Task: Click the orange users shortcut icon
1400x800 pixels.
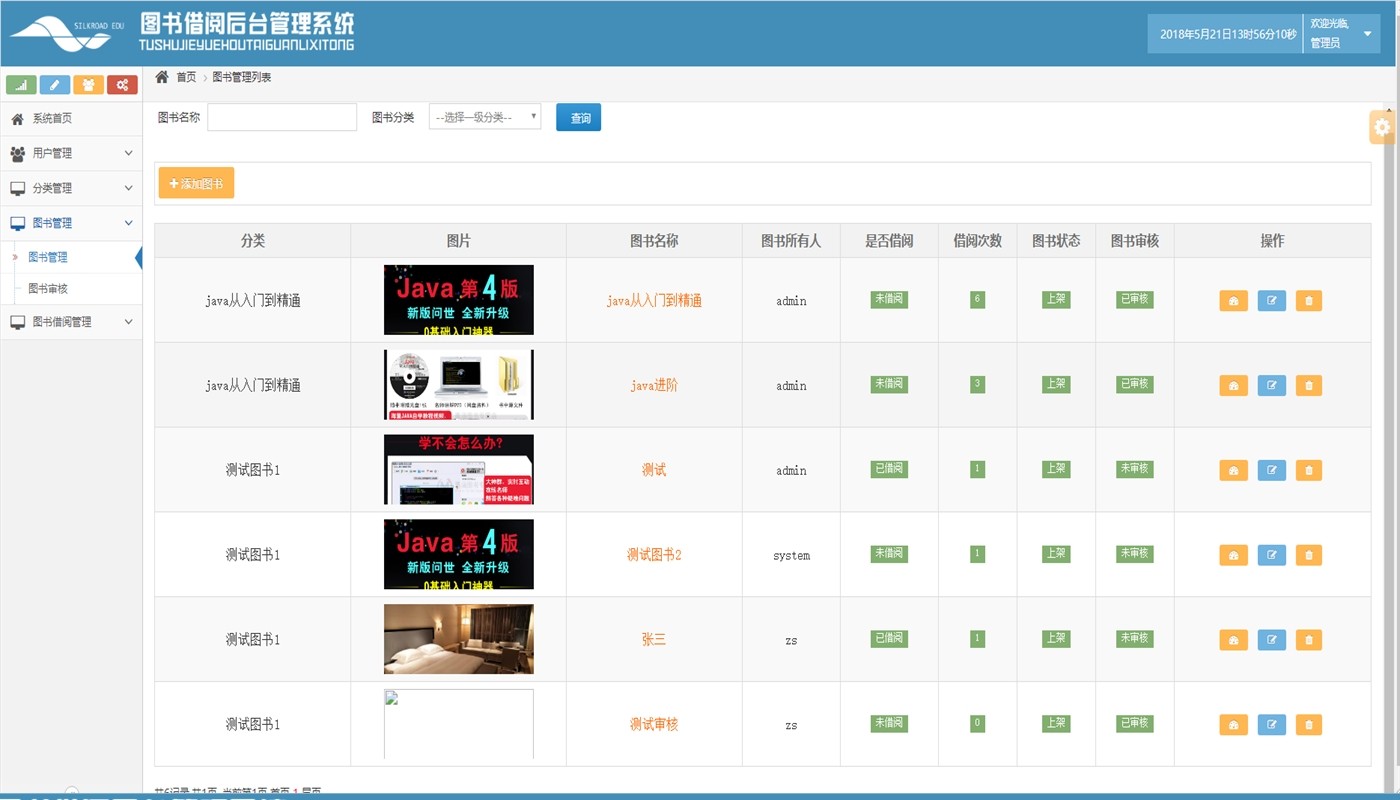Action: 88,85
